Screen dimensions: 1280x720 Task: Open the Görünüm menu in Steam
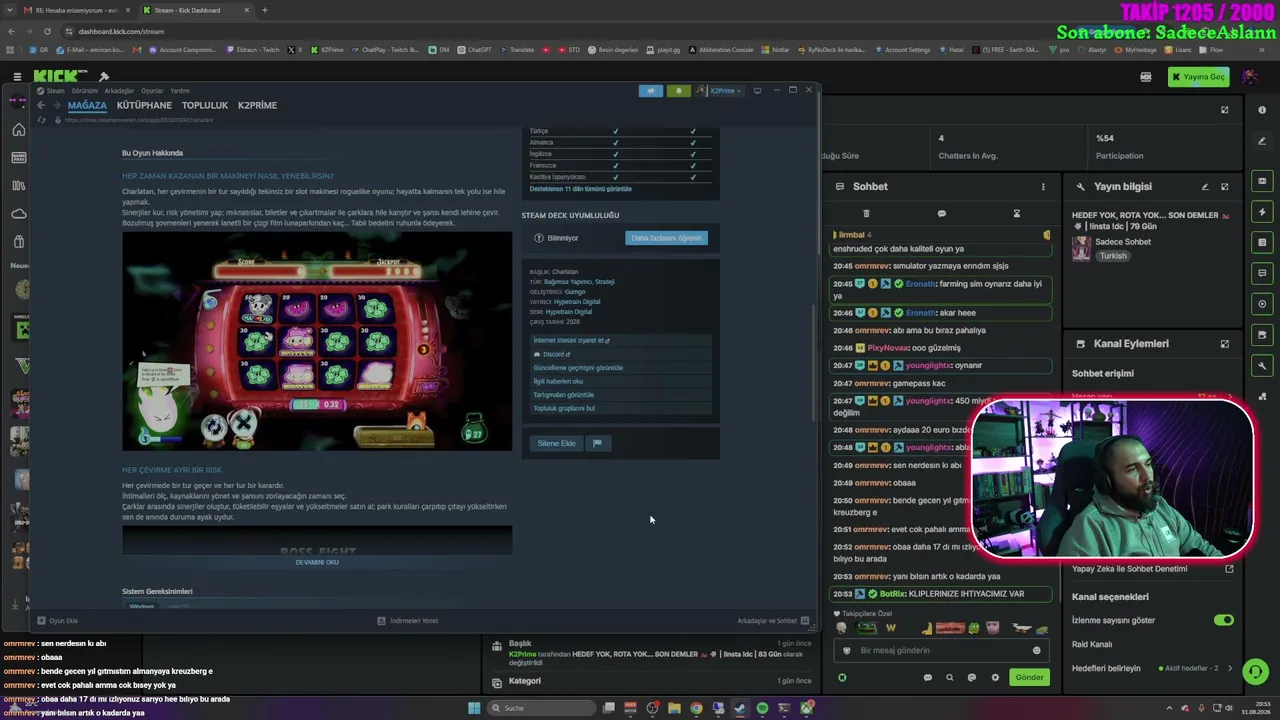pos(84,91)
